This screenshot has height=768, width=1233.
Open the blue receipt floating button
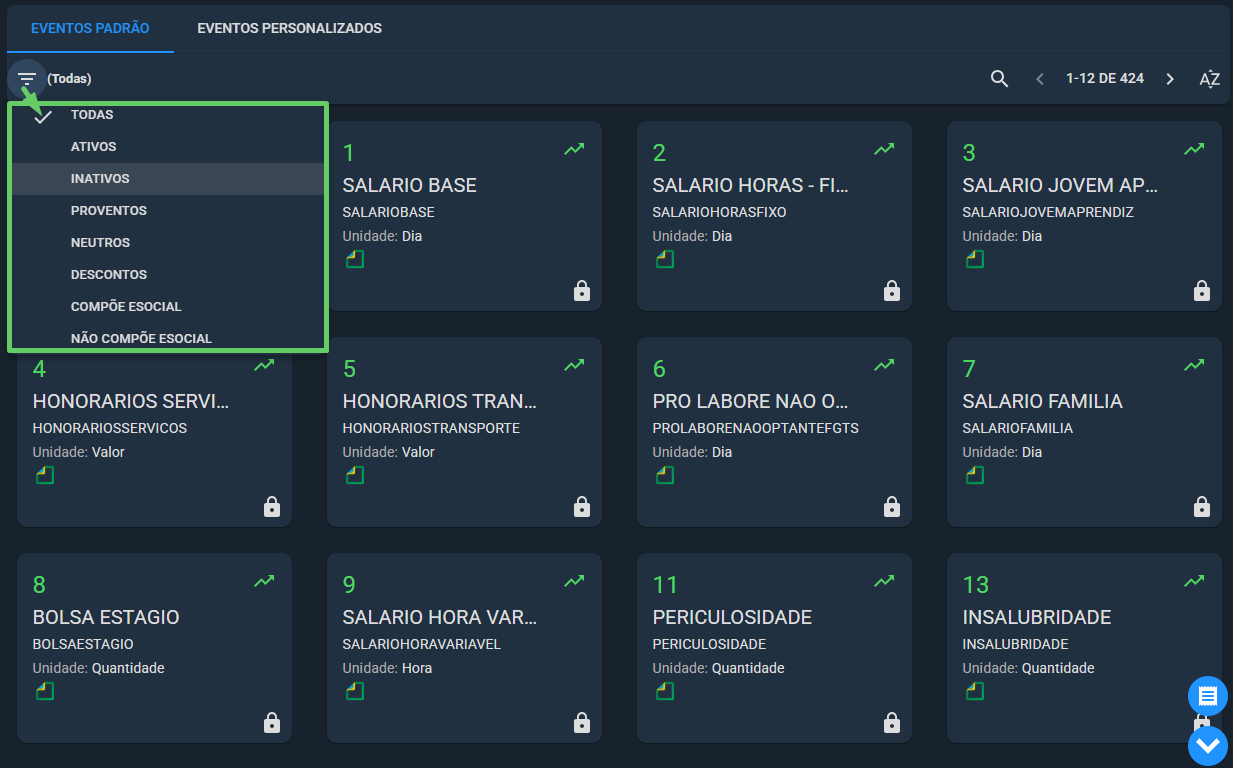[x=1207, y=696]
